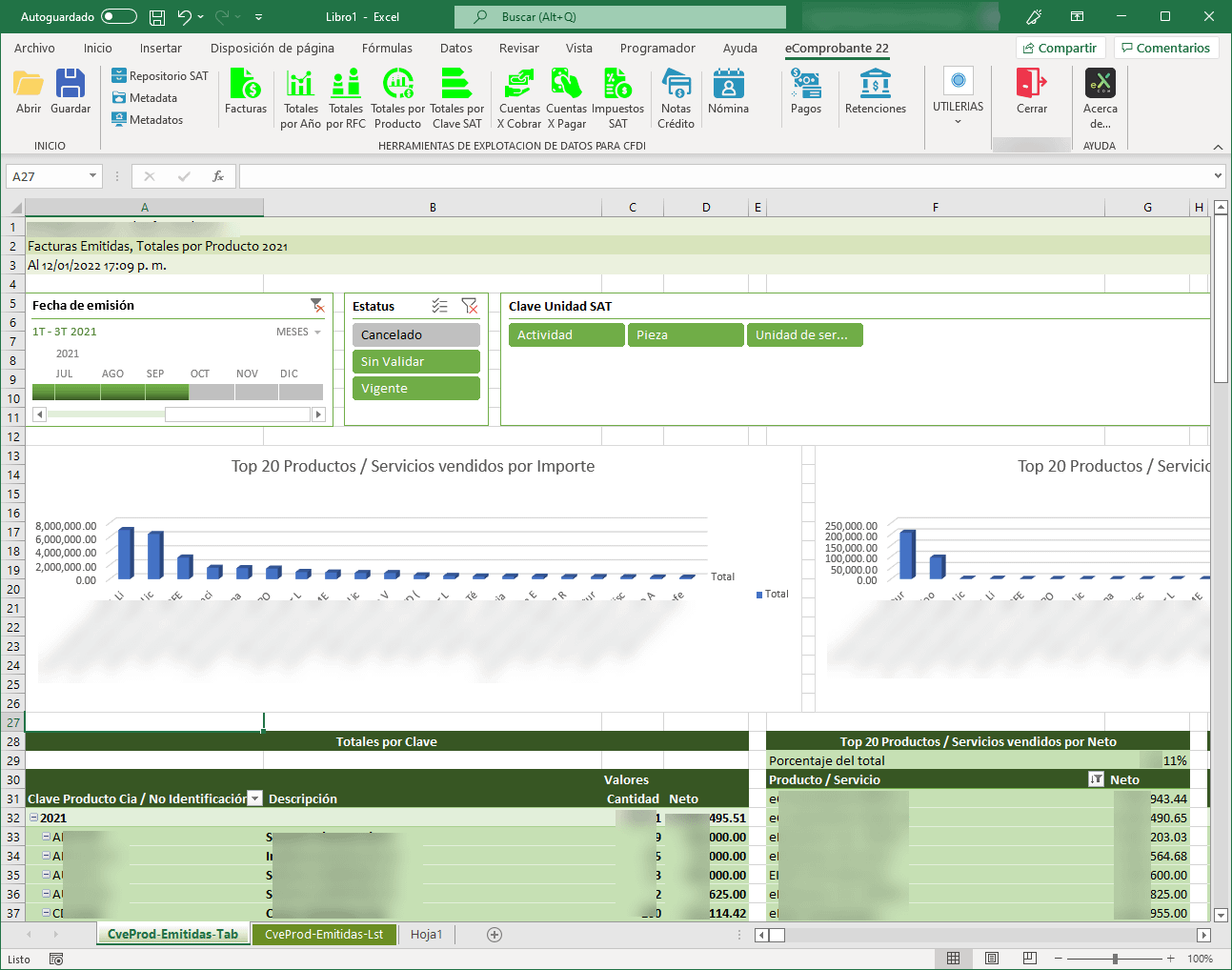Add a new sheet with plus icon
Screen dimensions: 1232x970
[x=495, y=935]
